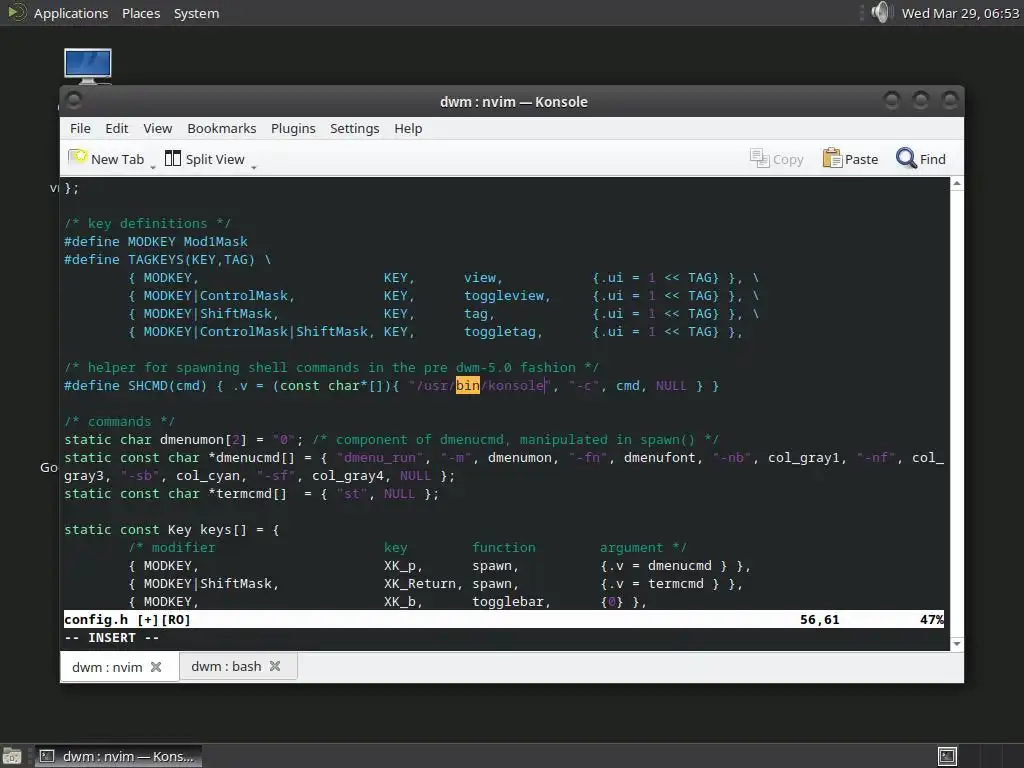Click 'toggleview,' in the TAGKEYS macro
Screen dimensions: 1024x768
pyautogui.click(x=507, y=296)
